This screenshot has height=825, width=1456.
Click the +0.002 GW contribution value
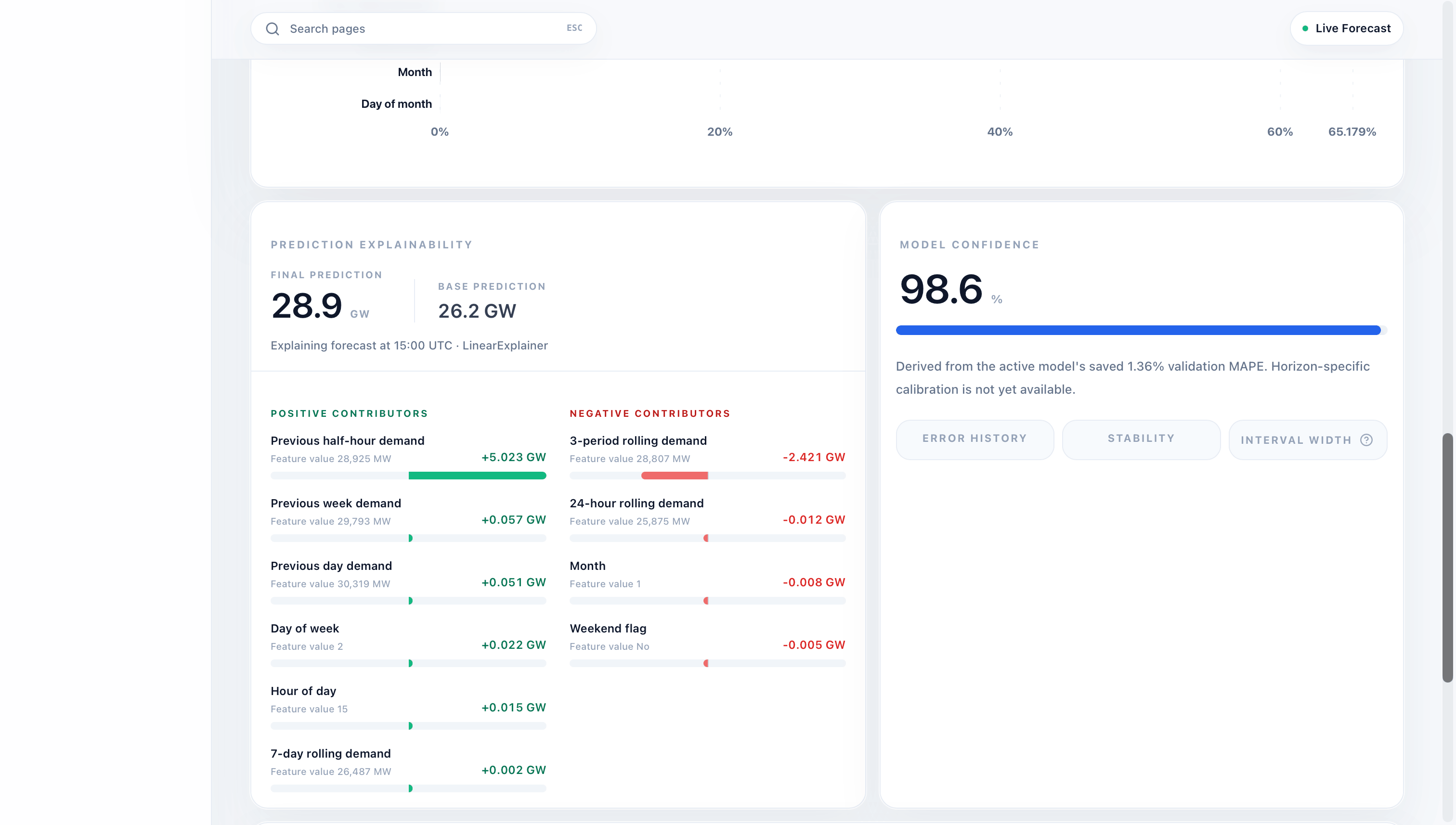(x=513, y=770)
